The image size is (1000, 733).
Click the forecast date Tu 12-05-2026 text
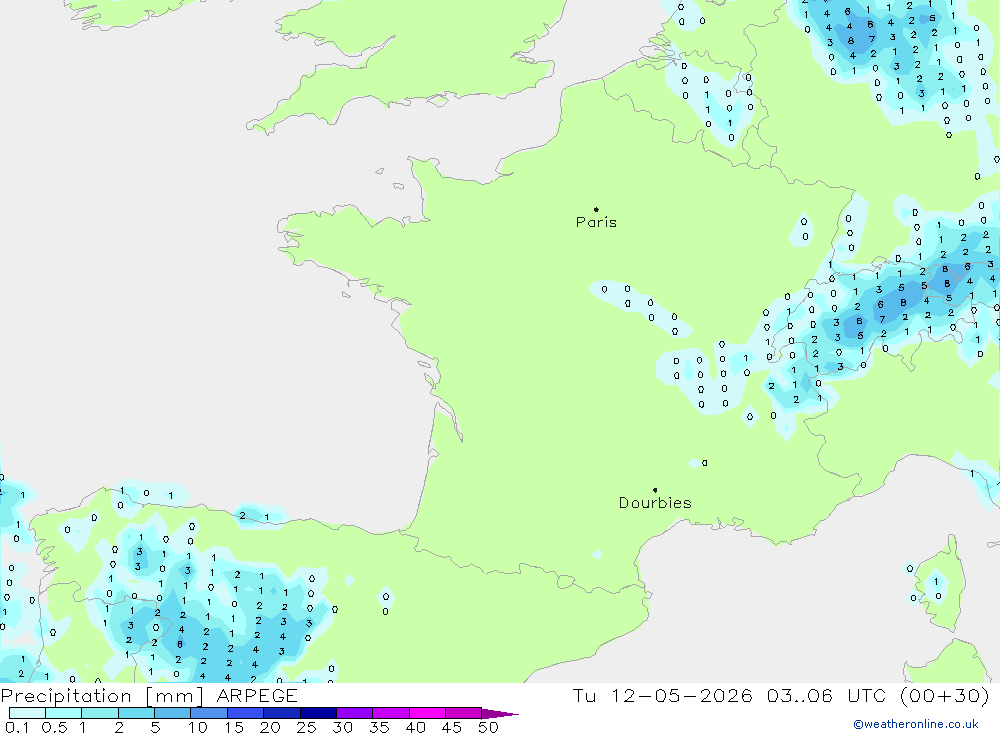(662, 695)
